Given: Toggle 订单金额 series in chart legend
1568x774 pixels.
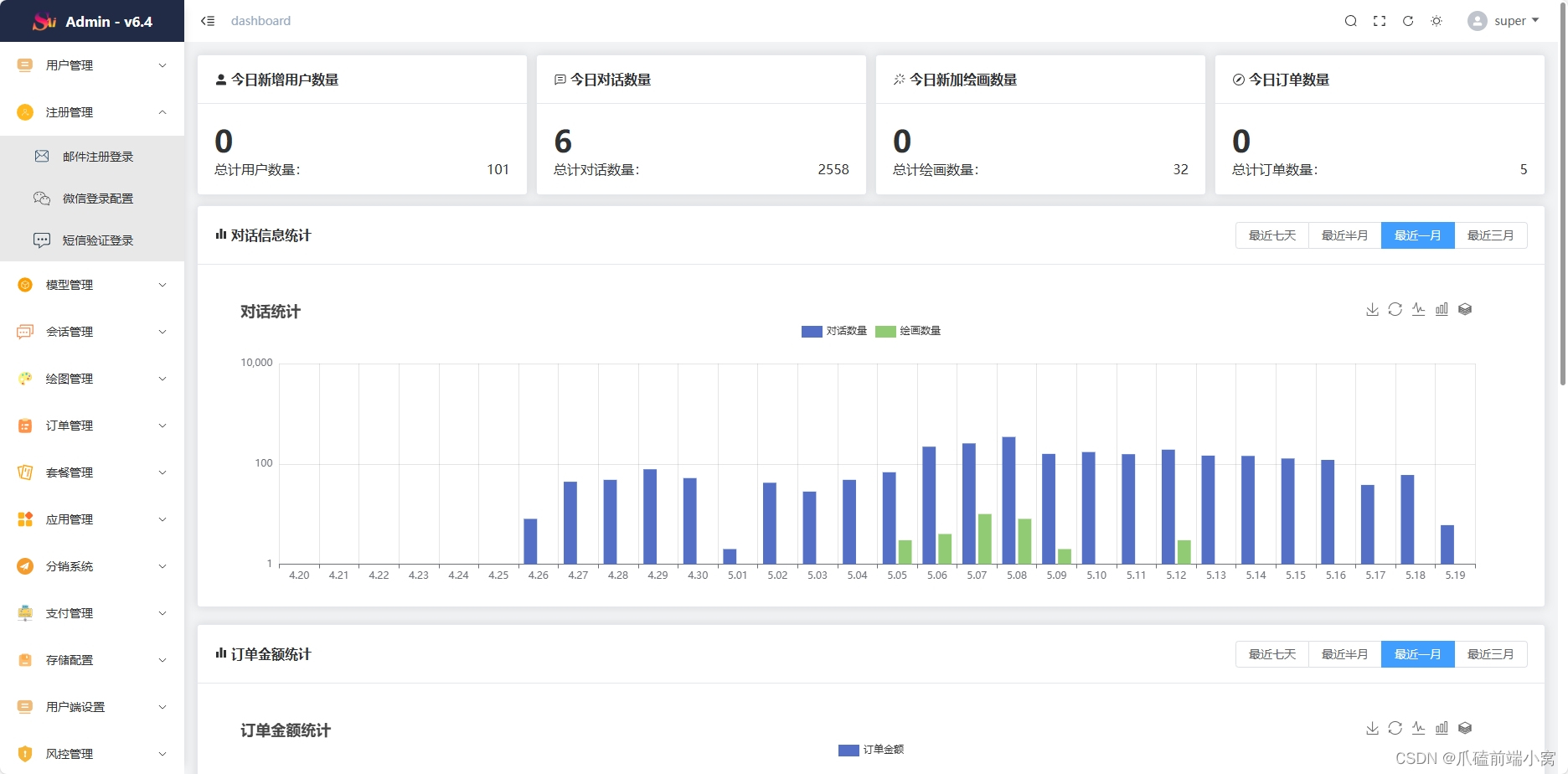Looking at the screenshot, I should [x=871, y=750].
